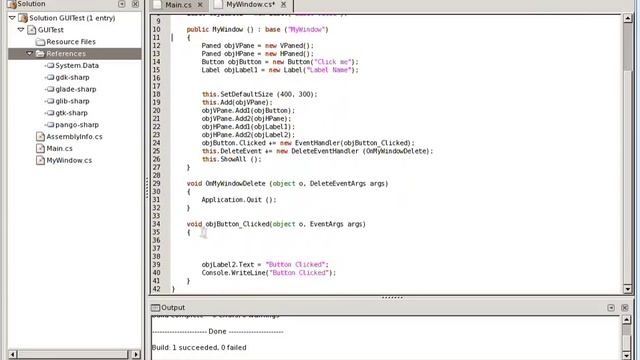Click the gtk-sharp reference icon
Viewport: 640px width, 360px height.
coord(50,113)
